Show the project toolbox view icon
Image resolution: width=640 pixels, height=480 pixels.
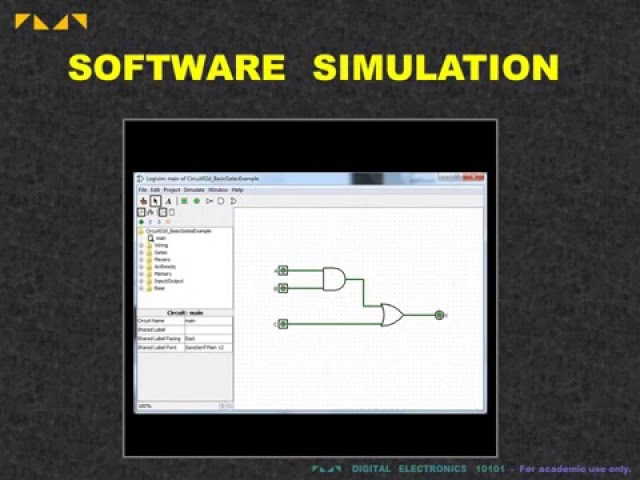pos(141,212)
